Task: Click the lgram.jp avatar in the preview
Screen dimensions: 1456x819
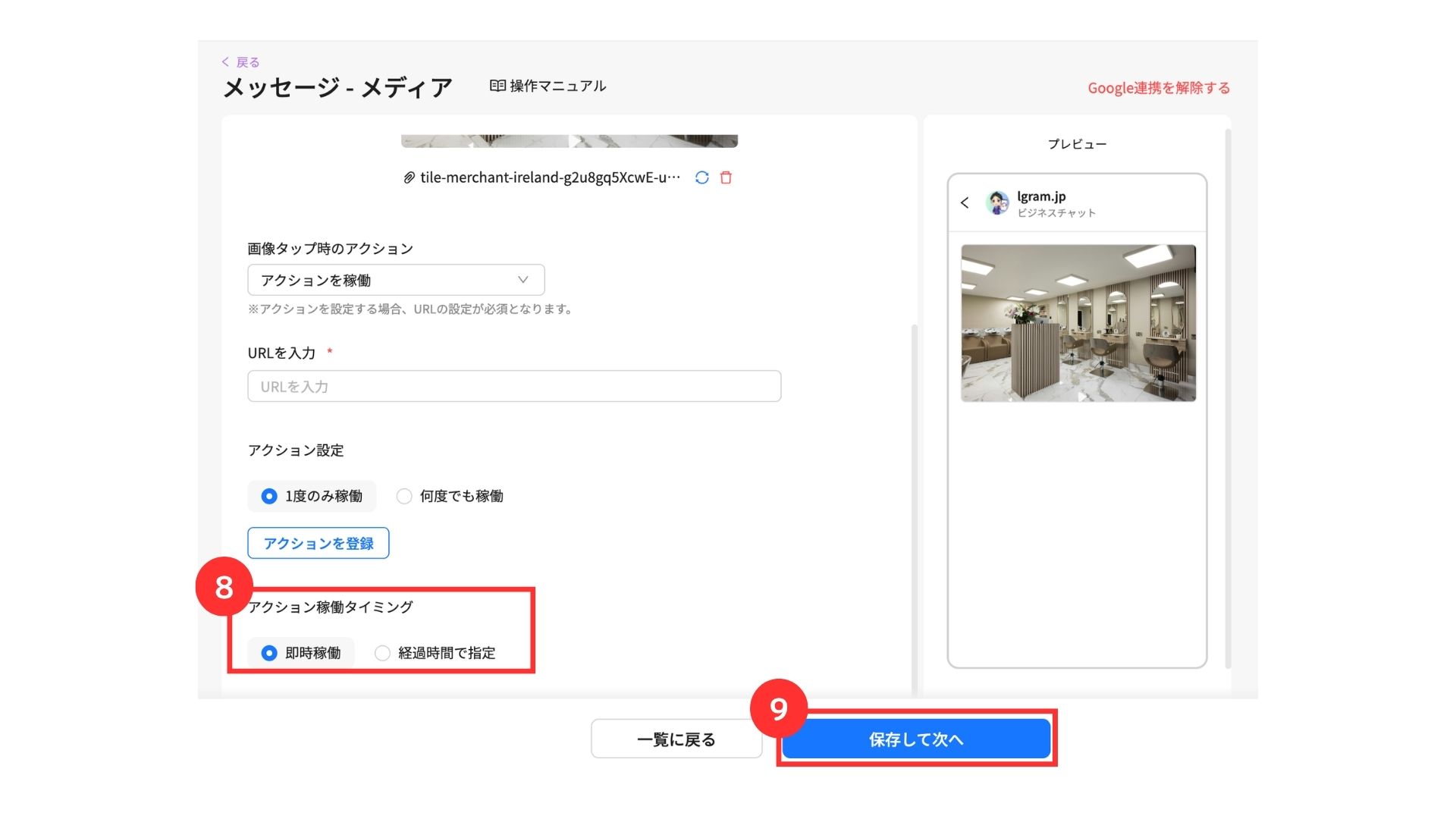Action: pyautogui.click(x=997, y=203)
